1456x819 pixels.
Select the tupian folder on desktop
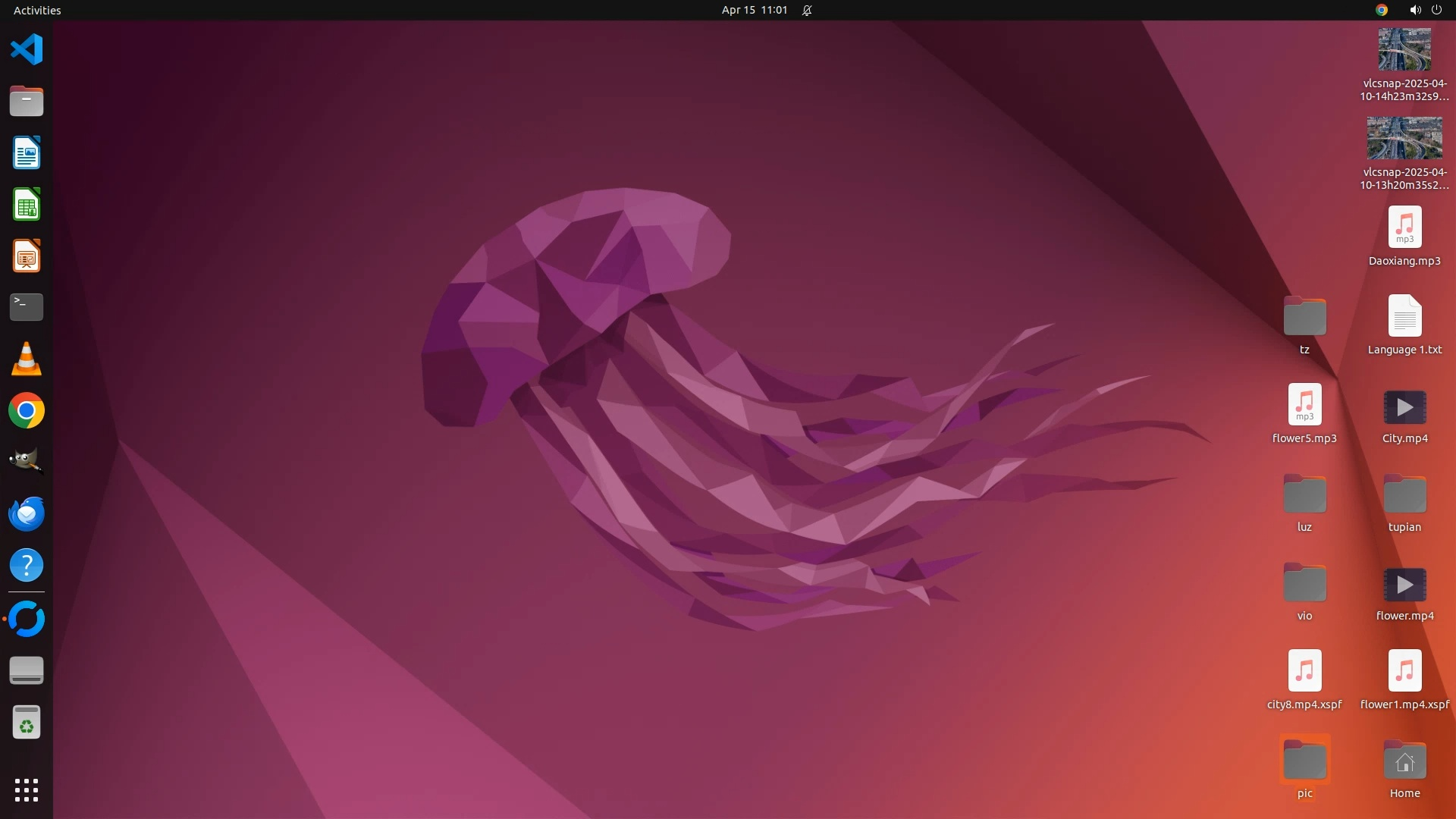pos(1404,496)
